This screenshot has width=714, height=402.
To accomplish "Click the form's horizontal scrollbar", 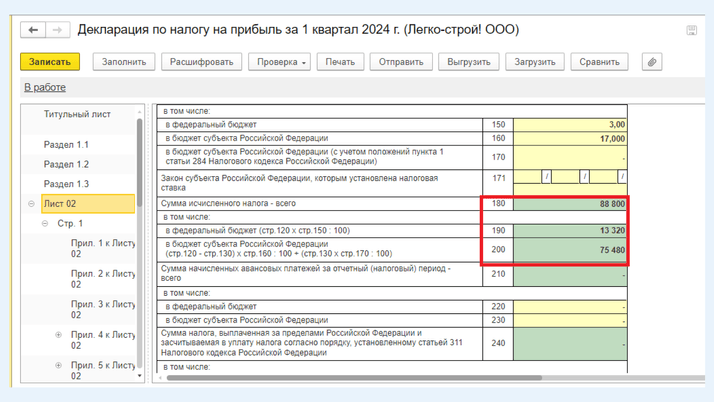I will 354,378.
